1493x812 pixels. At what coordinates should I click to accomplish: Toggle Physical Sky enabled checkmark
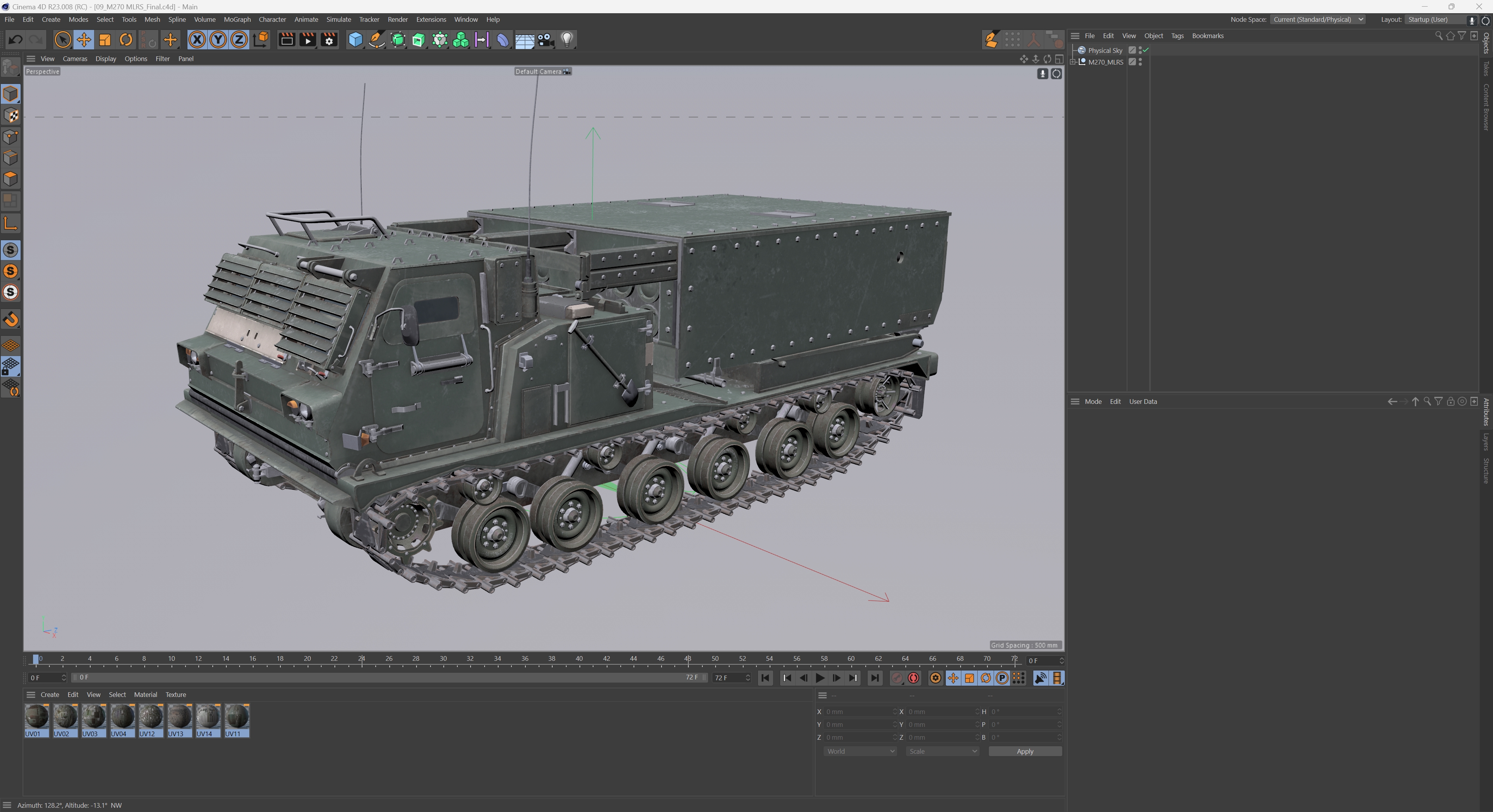[1146, 50]
